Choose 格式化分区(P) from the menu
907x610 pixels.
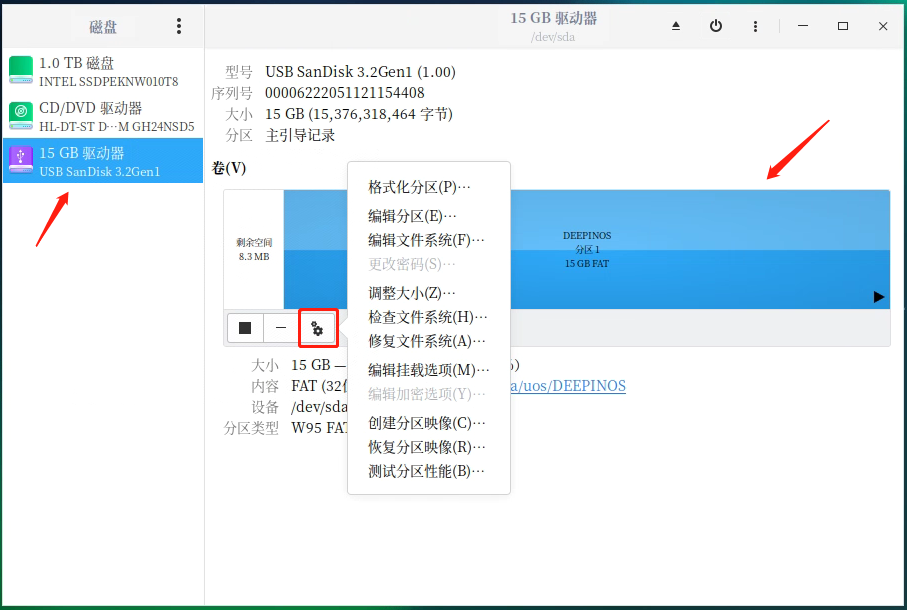[x=419, y=187]
